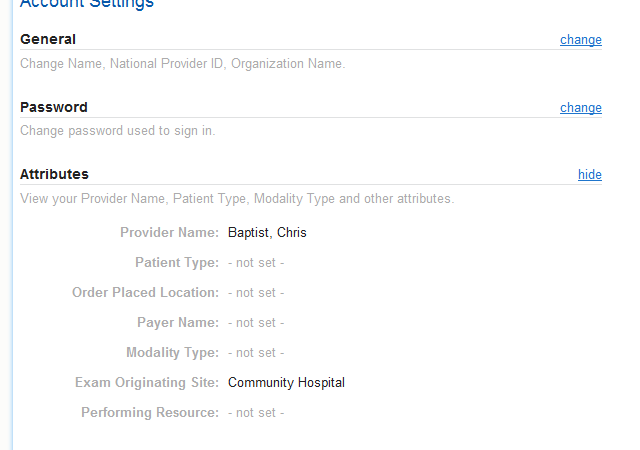Click the Patient Type label
This screenshot has width=640, height=450.
pyautogui.click(x=177, y=263)
